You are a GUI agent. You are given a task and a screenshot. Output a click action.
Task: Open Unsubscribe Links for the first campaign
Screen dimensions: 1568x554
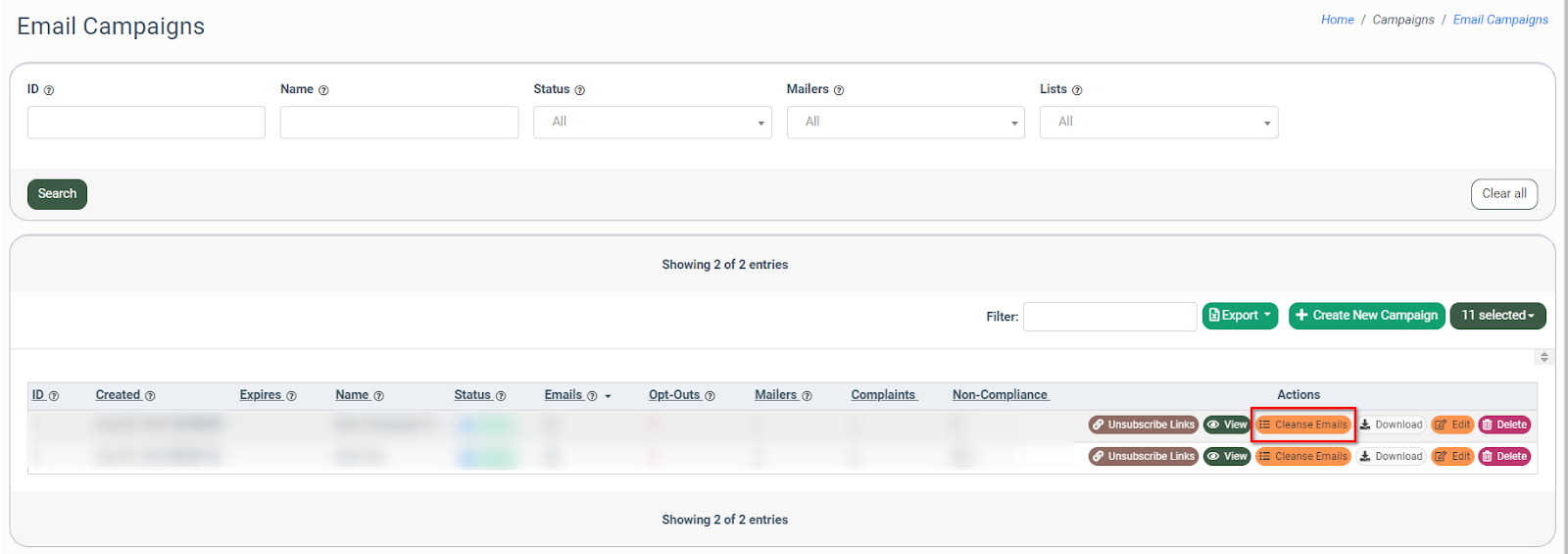[x=1143, y=425]
